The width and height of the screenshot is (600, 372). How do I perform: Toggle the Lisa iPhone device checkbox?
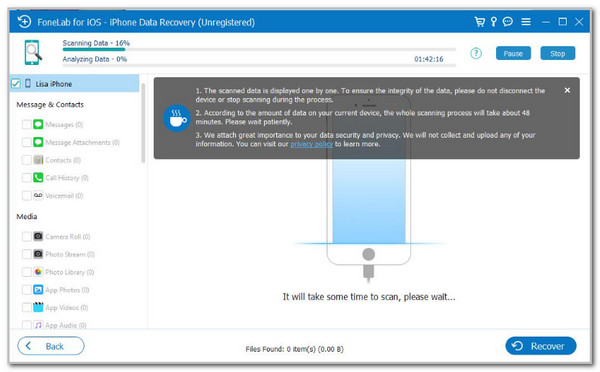coord(16,83)
